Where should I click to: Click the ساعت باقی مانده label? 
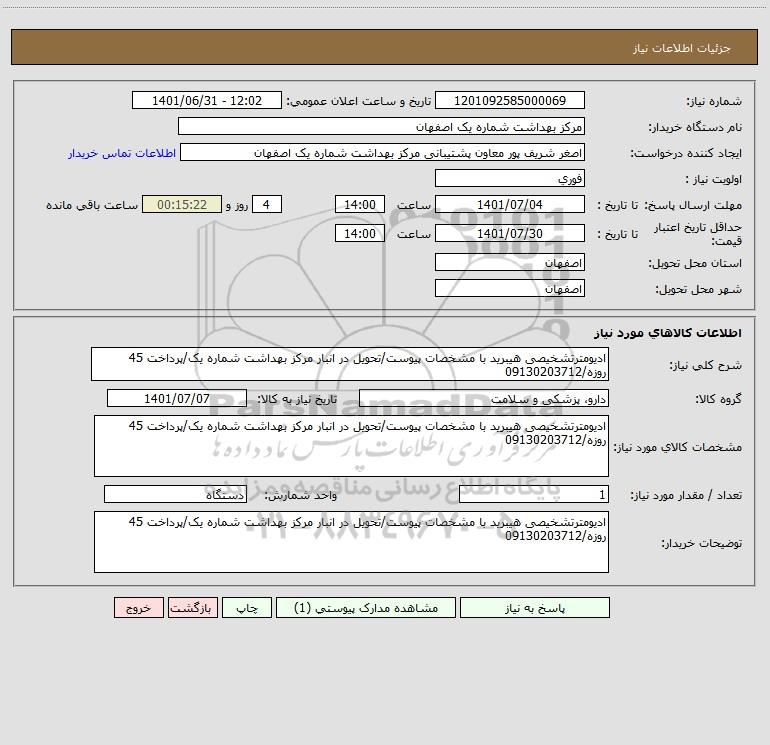click(x=92, y=205)
